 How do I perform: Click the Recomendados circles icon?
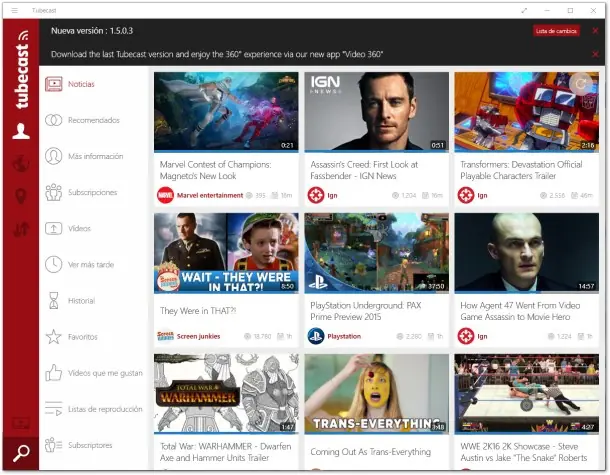pyautogui.click(x=54, y=120)
